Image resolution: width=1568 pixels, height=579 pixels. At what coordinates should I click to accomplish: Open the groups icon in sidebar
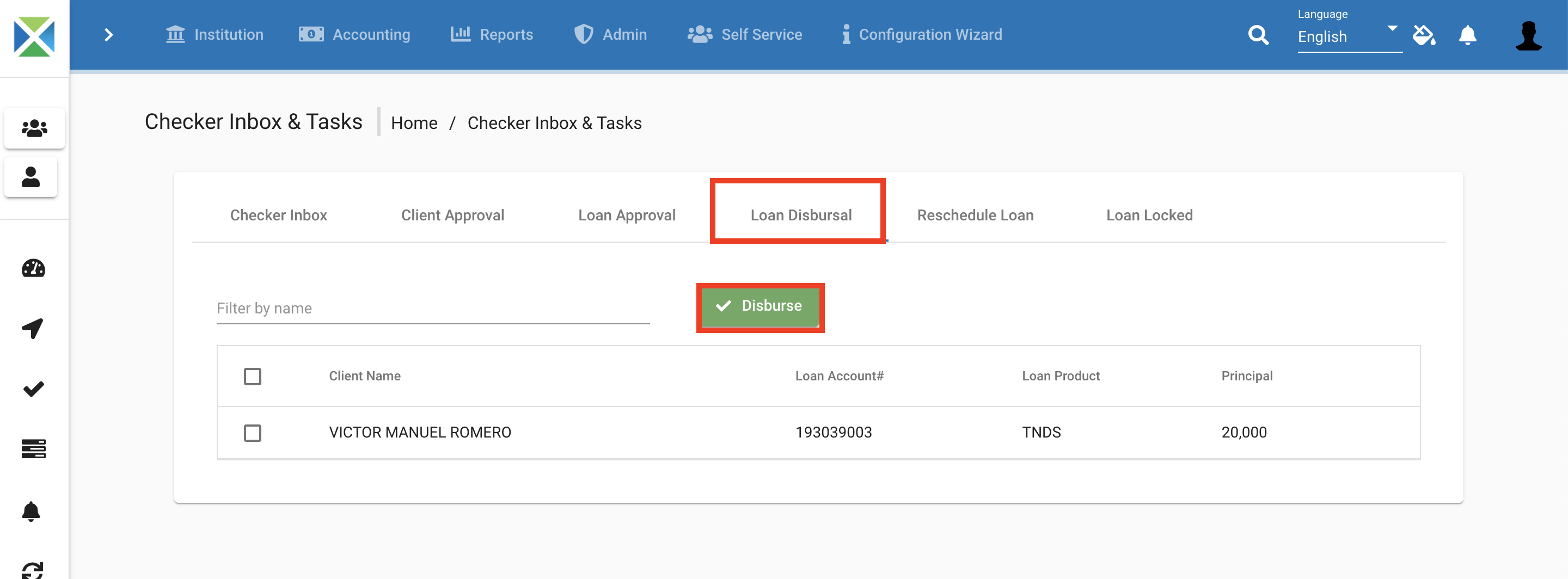click(34, 128)
